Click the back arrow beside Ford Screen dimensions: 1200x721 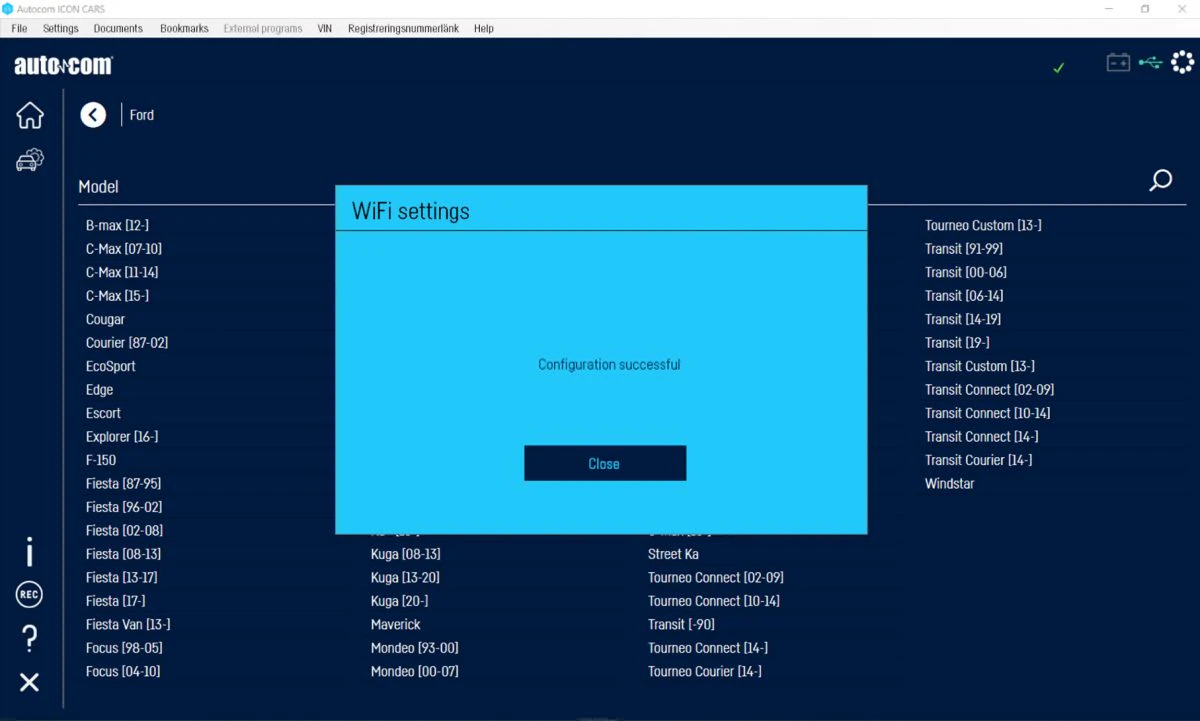(93, 115)
